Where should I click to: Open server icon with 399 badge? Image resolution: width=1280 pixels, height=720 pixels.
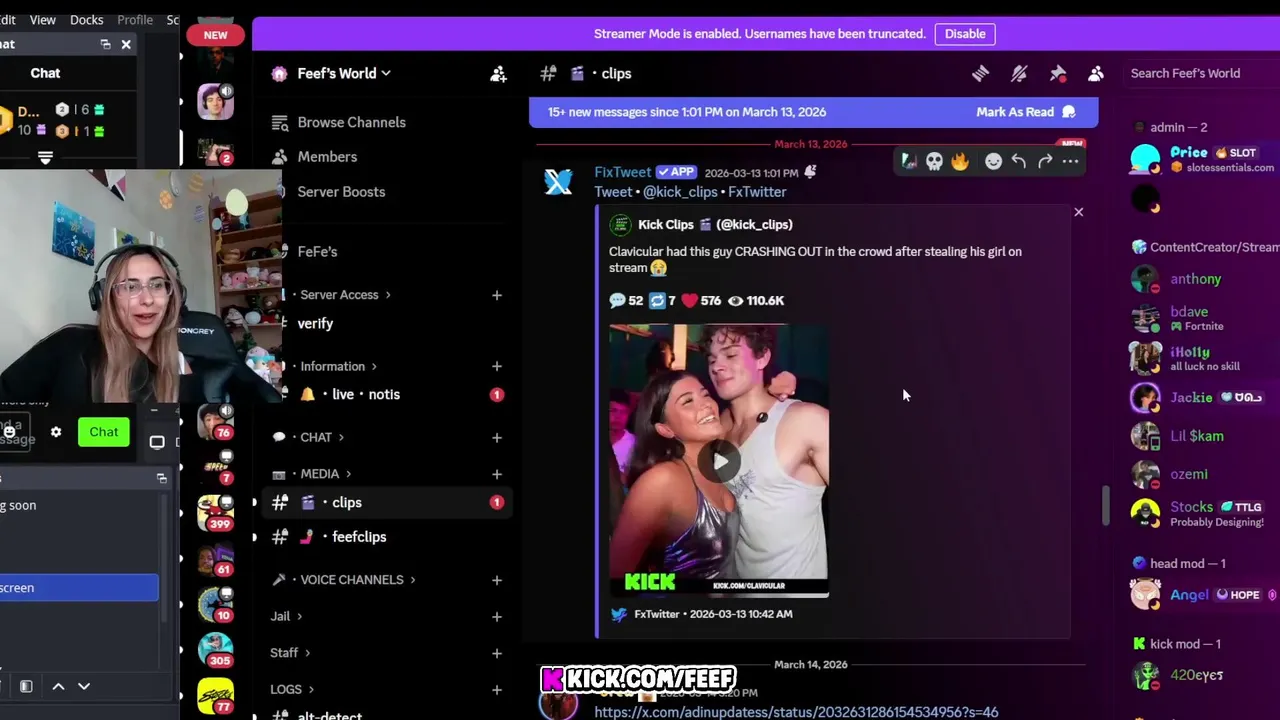[x=215, y=513]
